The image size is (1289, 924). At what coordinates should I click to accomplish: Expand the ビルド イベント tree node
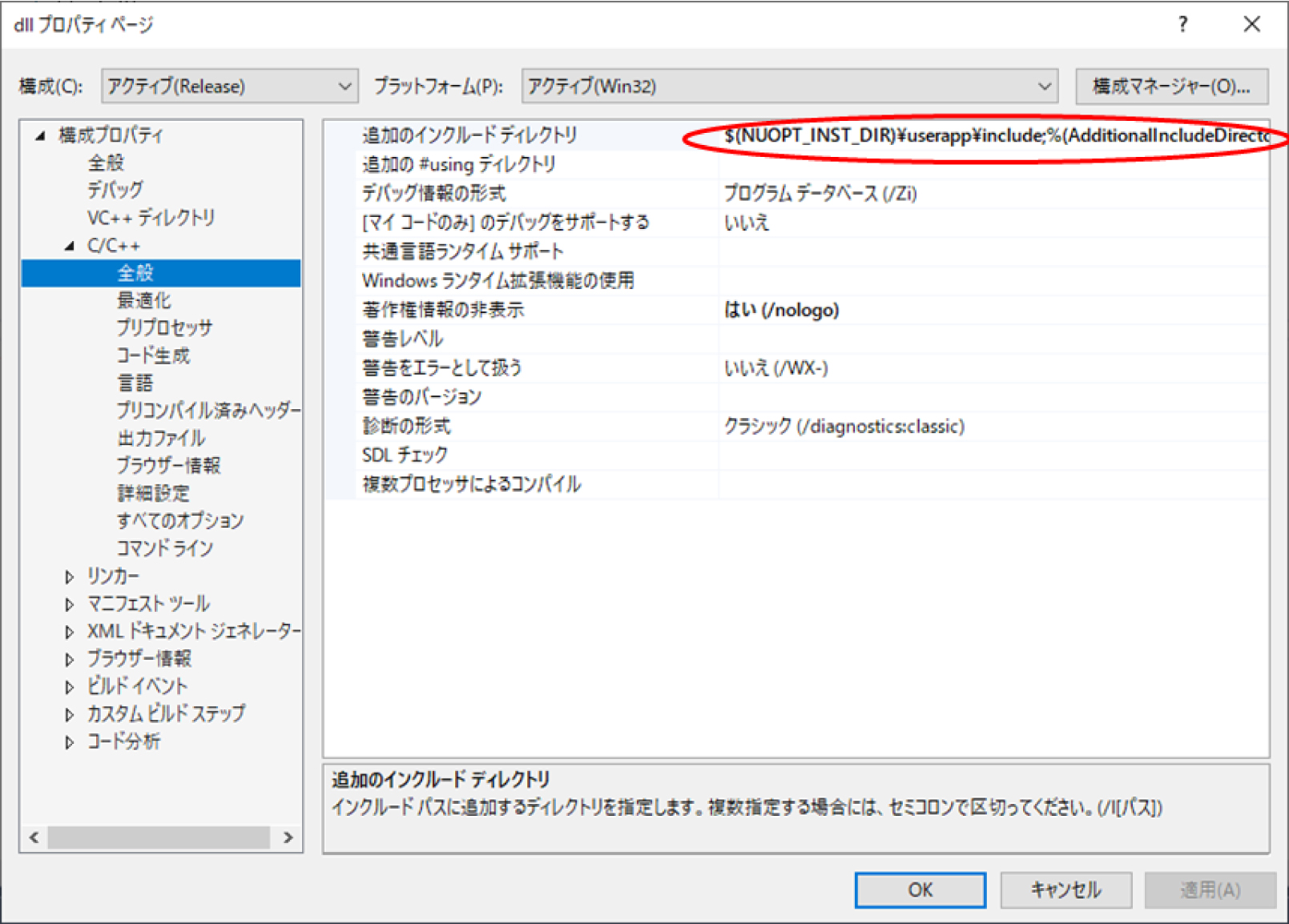[x=70, y=687]
